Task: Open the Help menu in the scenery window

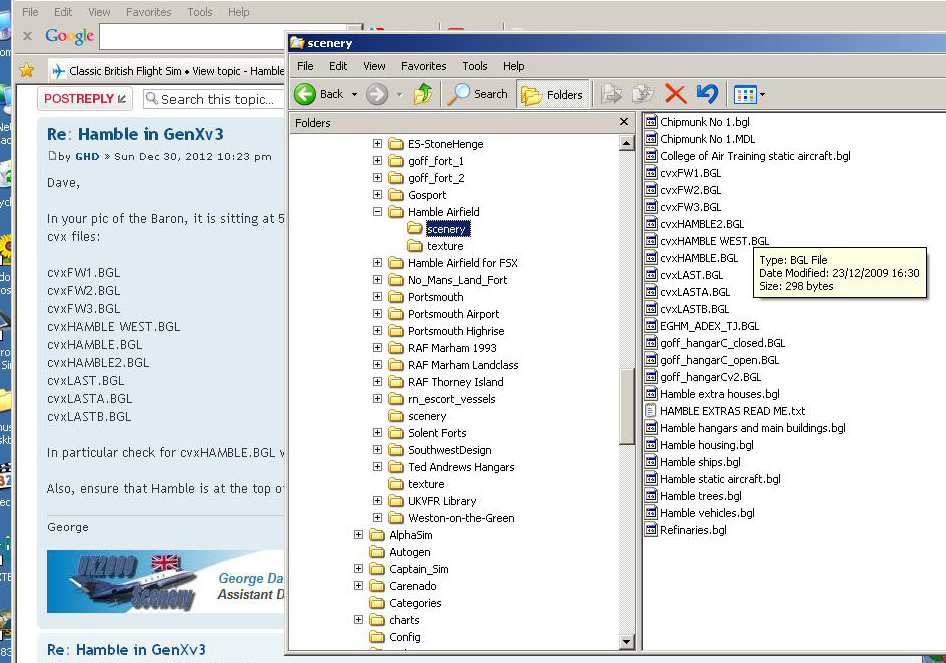Action: tap(513, 66)
